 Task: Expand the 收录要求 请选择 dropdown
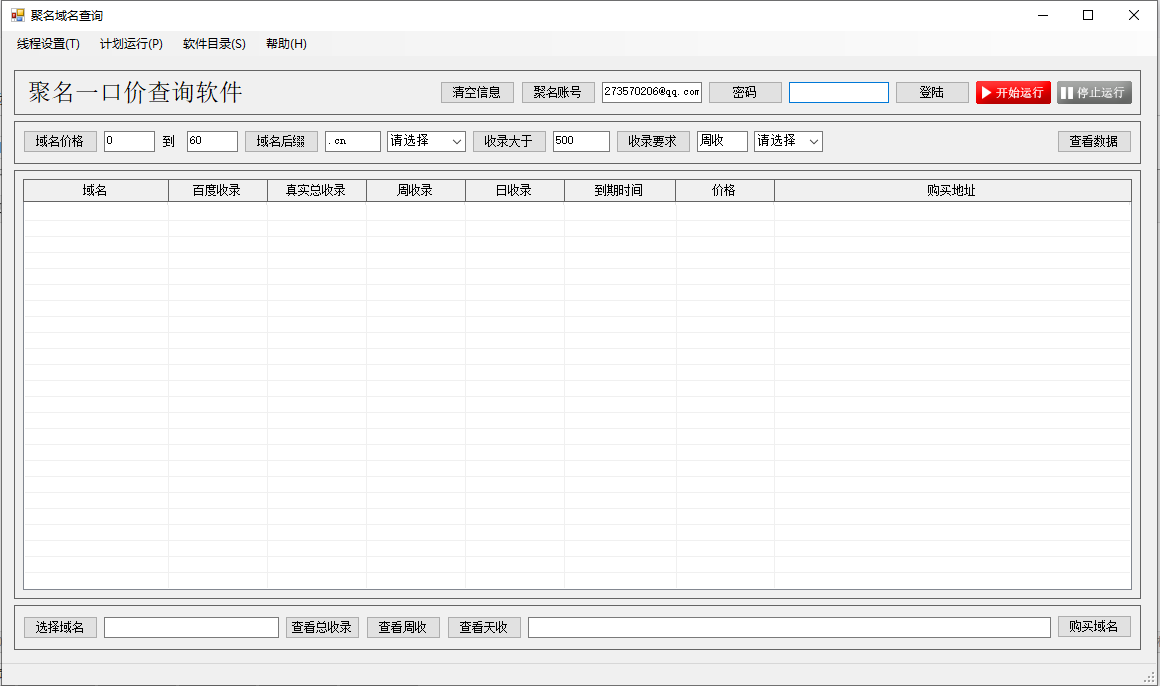(788, 141)
